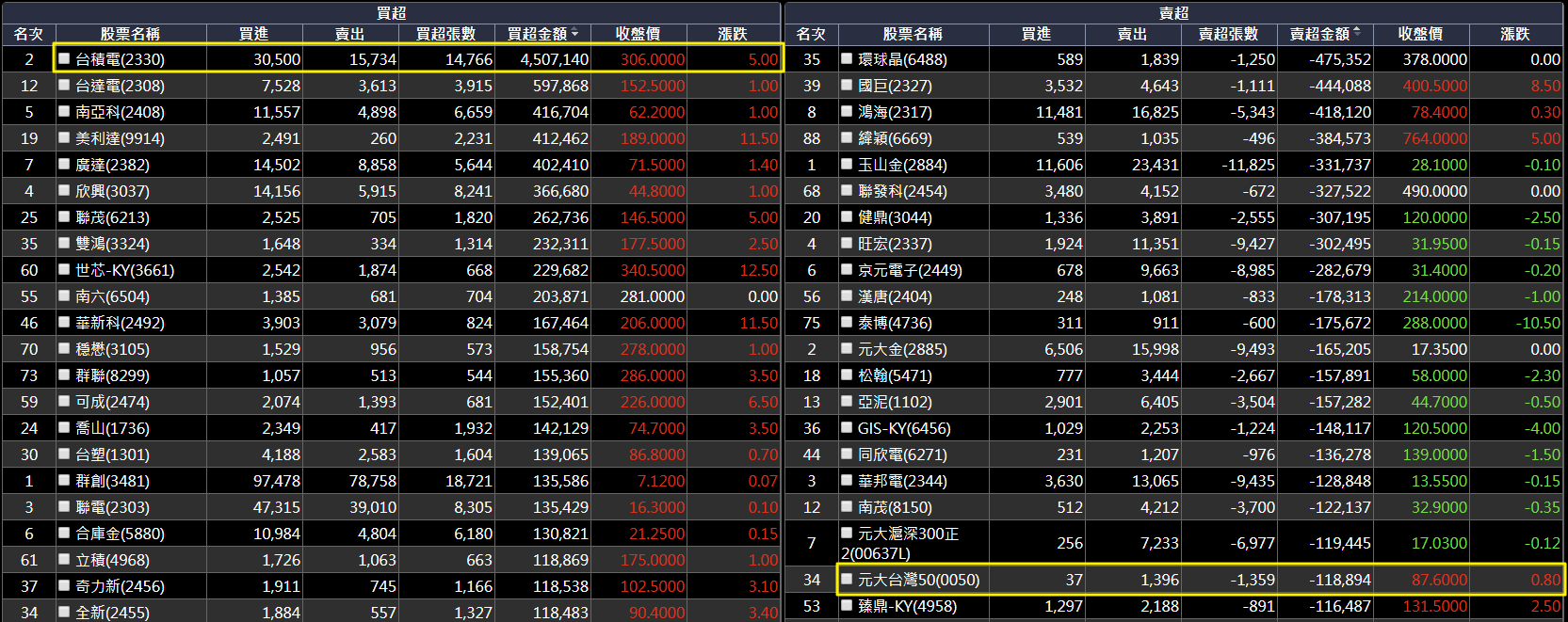
Task: Click the 4,507,140 買超金額 value
Action: pyautogui.click(x=555, y=59)
